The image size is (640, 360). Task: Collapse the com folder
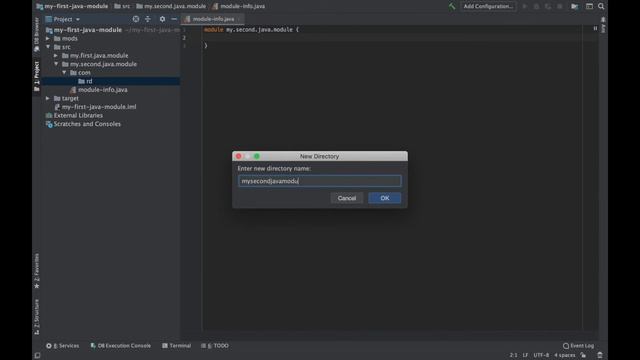[64, 73]
